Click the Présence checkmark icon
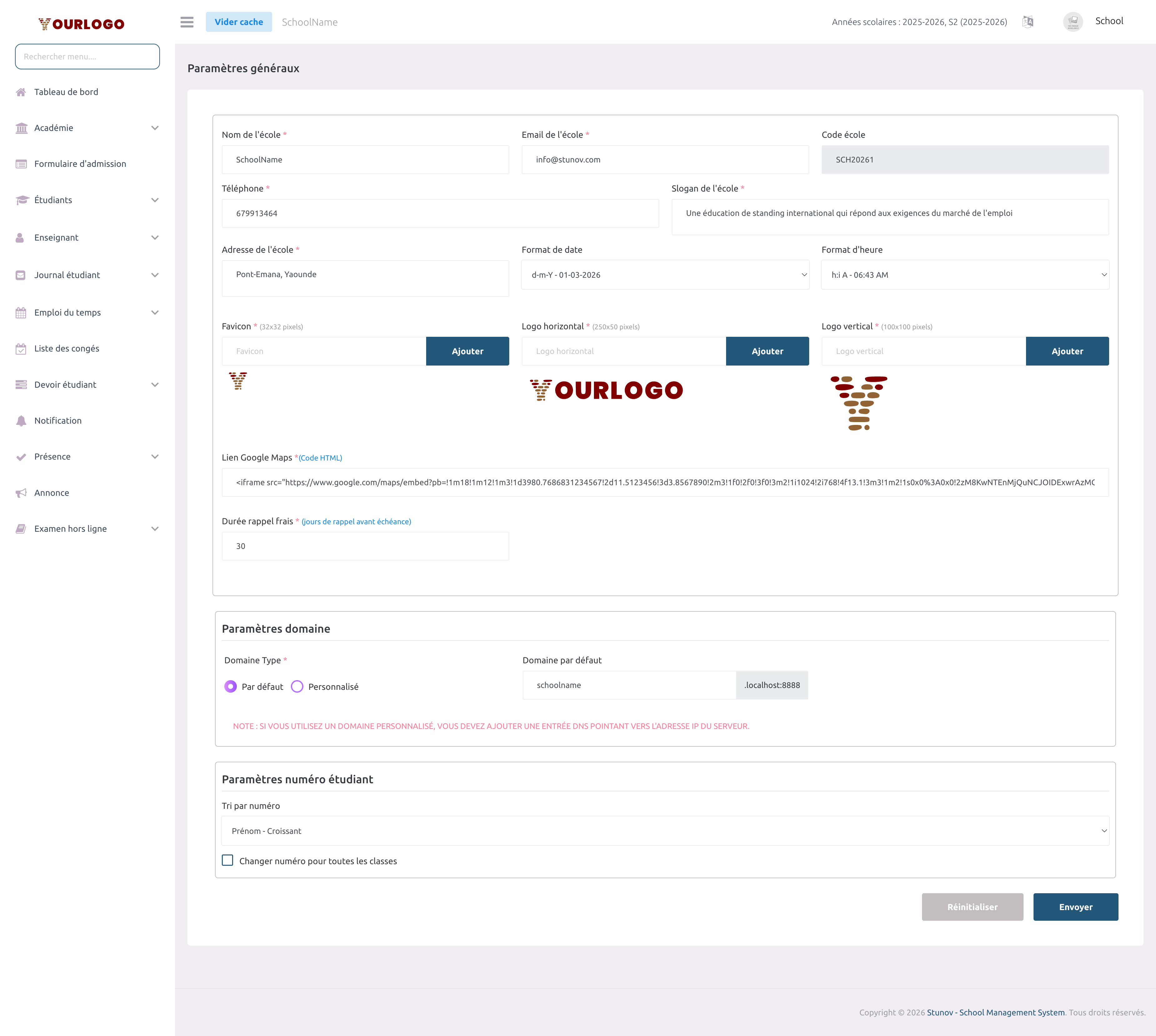Viewport: 1156px width, 1036px height. [x=21, y=456]
